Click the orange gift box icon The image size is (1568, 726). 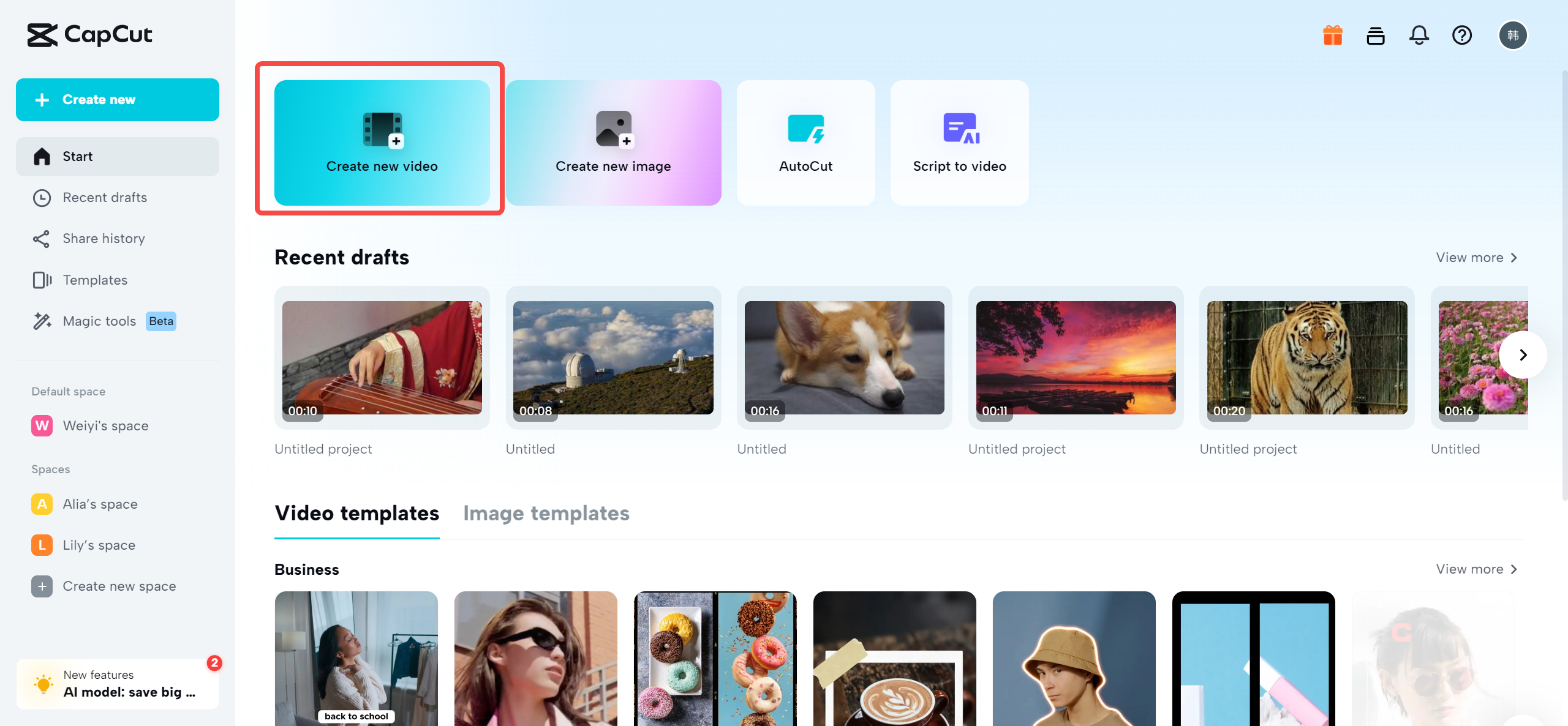(1333, 36)
